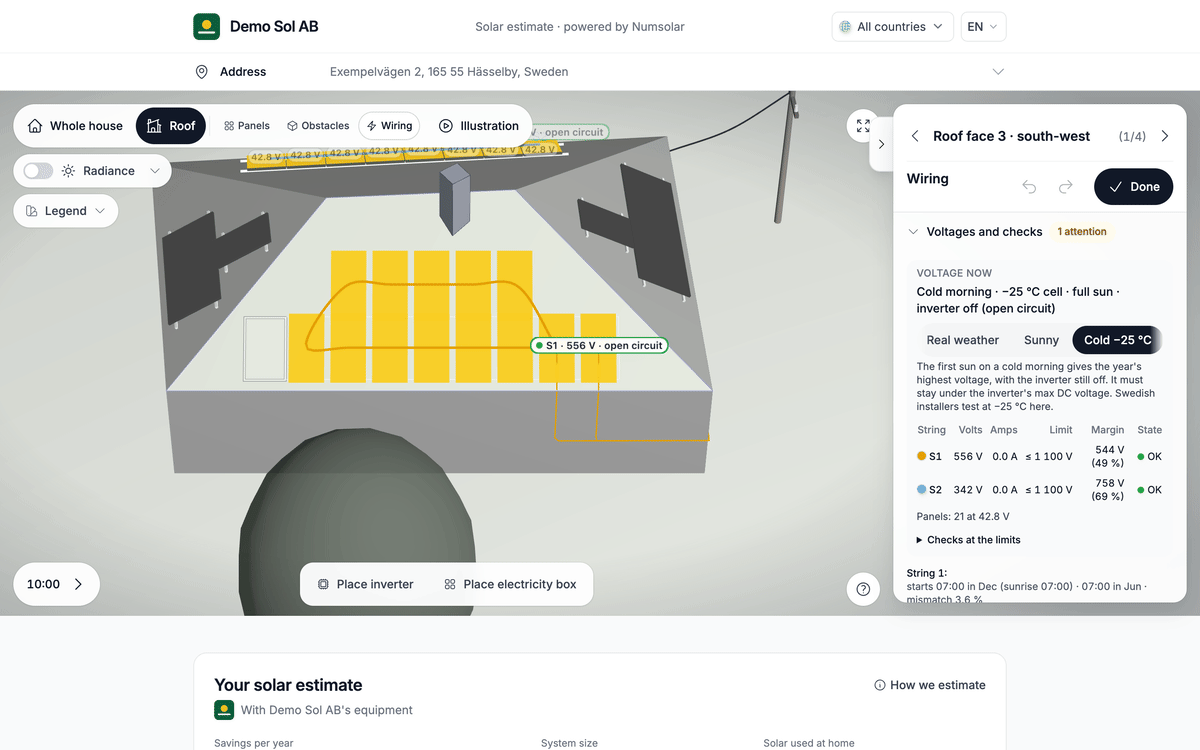Switch to the Whole house tab
1200x750 pixels.
click(x=76, y=126)
